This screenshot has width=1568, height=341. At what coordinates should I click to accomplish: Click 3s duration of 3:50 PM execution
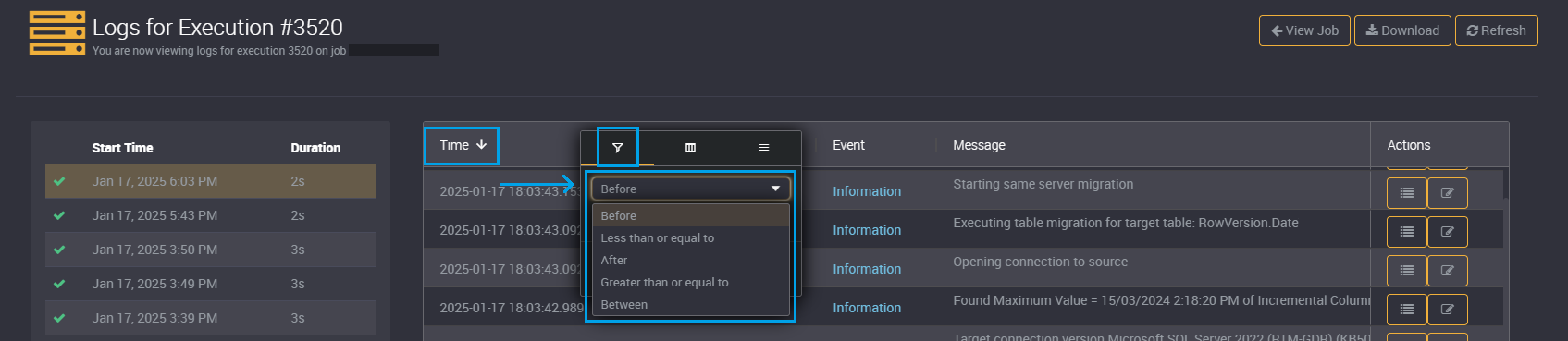298,250
